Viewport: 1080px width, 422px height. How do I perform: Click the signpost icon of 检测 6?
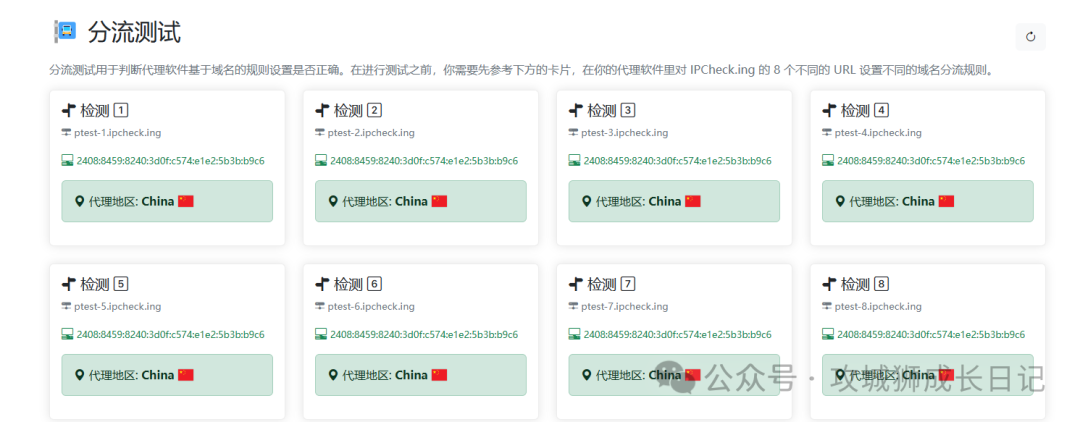pos(322,284)
